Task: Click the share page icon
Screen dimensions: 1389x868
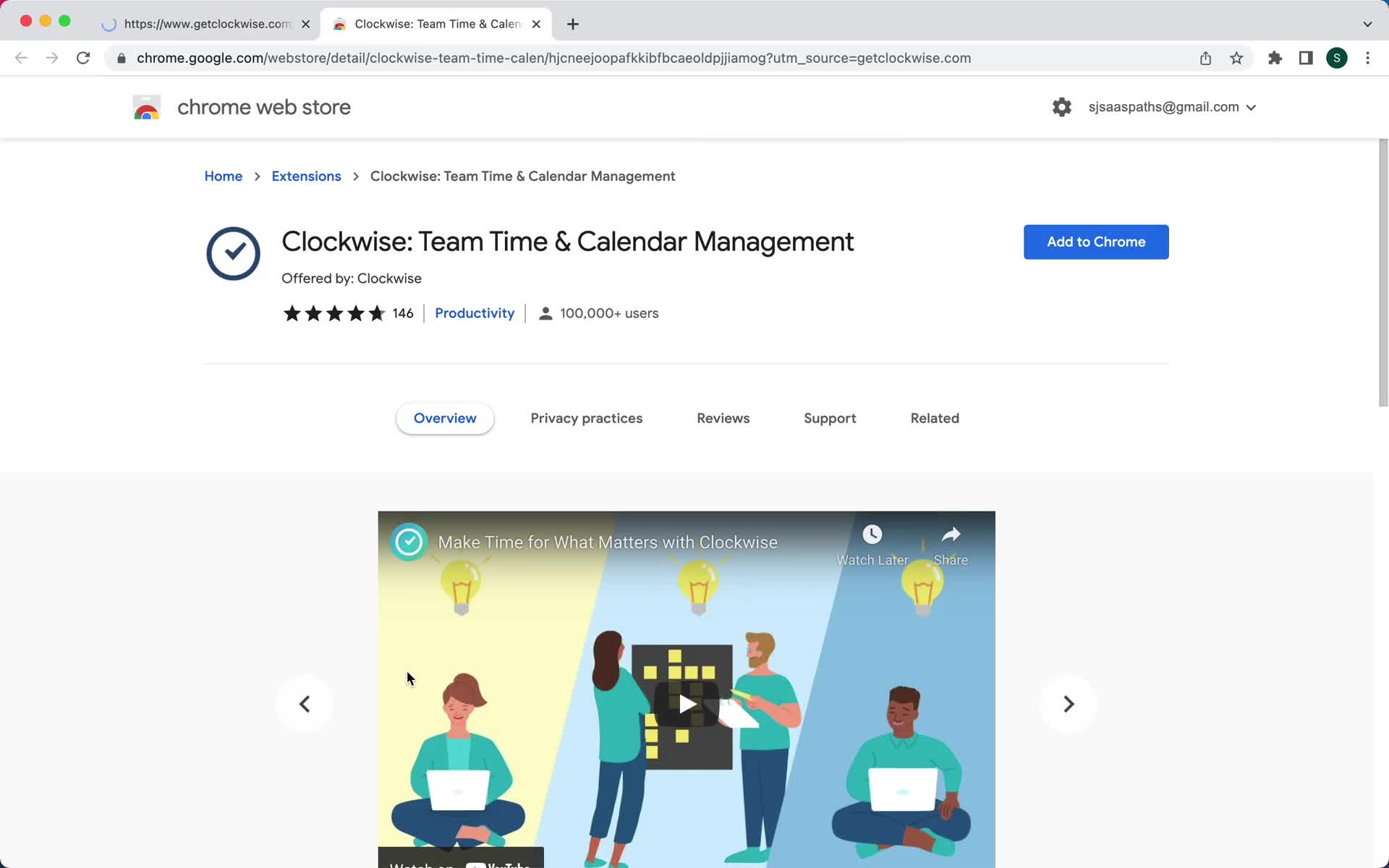Action: [1205, 58]
